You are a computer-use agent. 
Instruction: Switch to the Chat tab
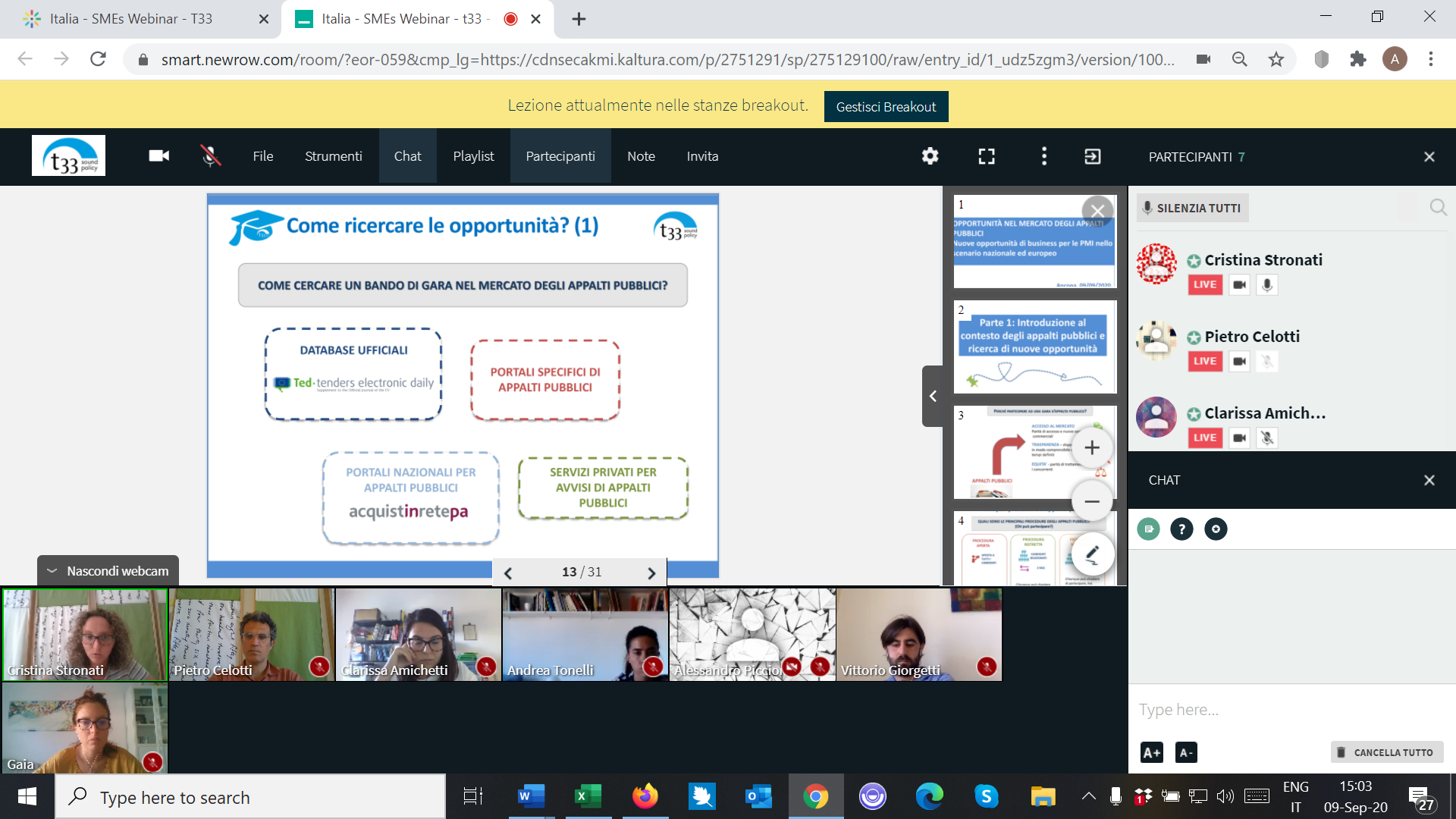[x=407, y=155]
